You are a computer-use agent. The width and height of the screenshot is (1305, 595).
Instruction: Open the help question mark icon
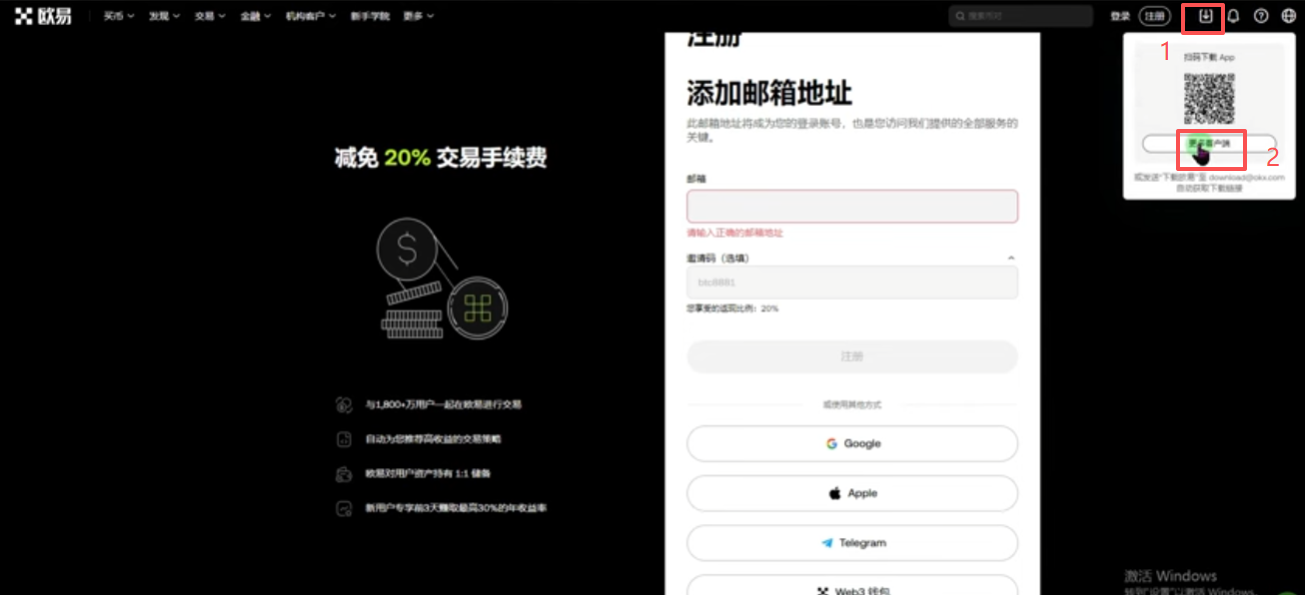1261,16
